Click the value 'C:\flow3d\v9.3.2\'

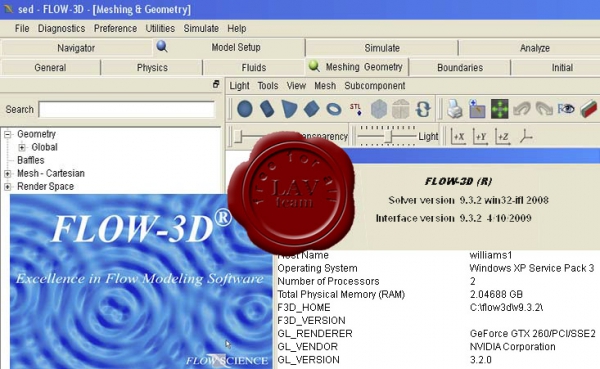tap(506, 307)
